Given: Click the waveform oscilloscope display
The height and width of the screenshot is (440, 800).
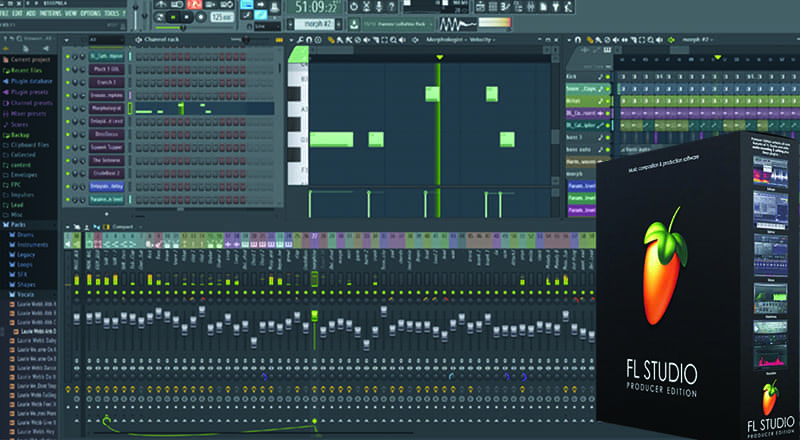Looking at the screenshot, I should coord(458,24).
